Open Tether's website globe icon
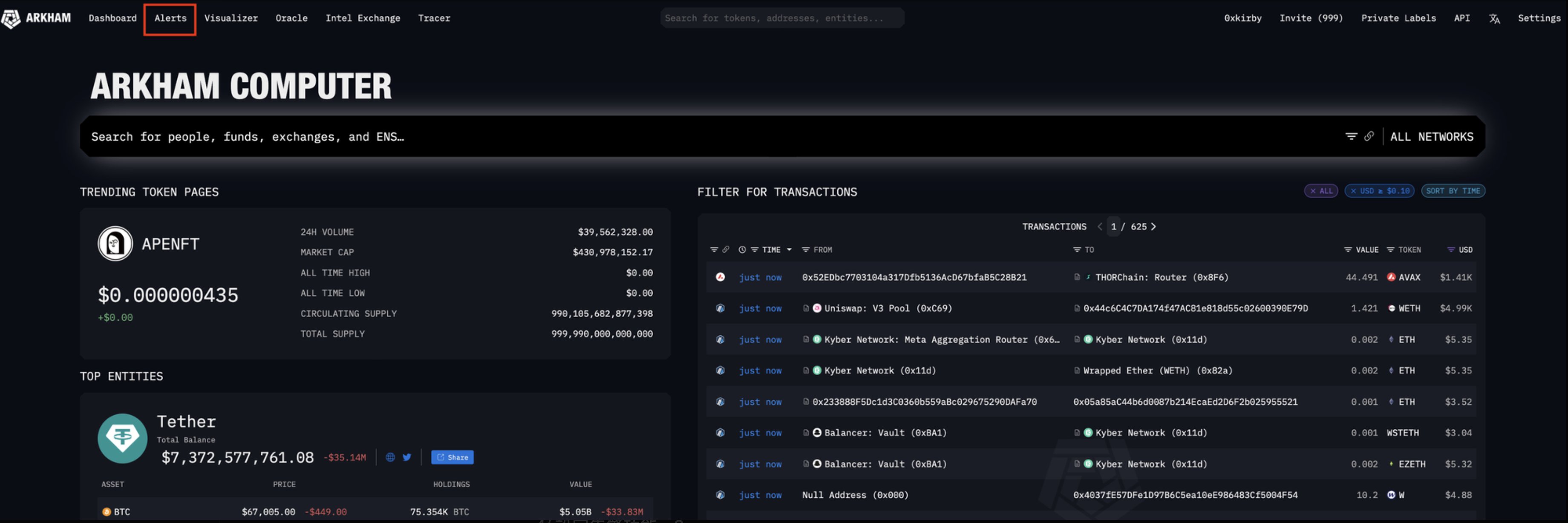Image resolution: width=1568 pixels, height=523 pixels. (x=390, y=457)
